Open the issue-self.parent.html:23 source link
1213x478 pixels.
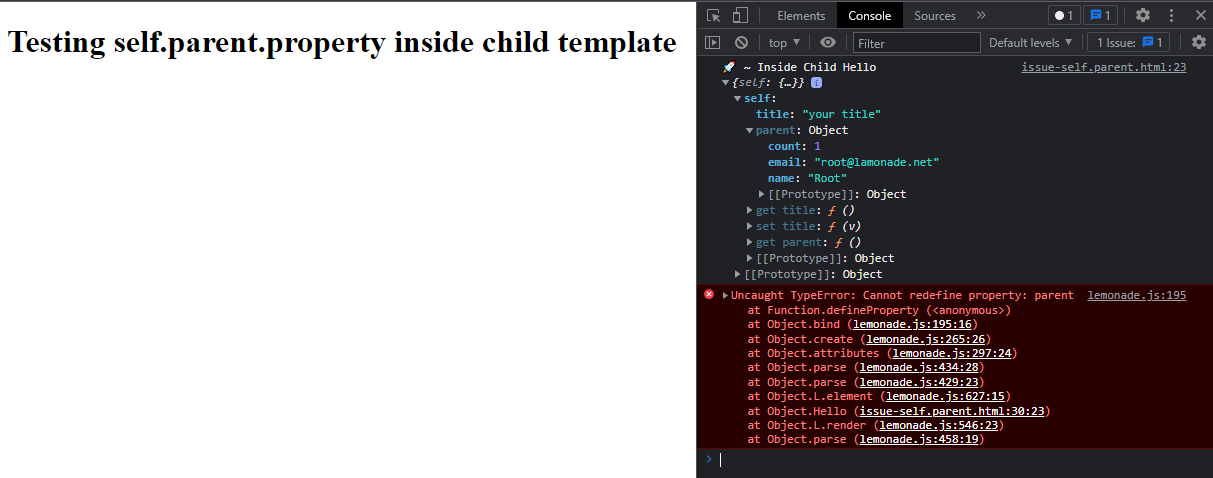1103,67
